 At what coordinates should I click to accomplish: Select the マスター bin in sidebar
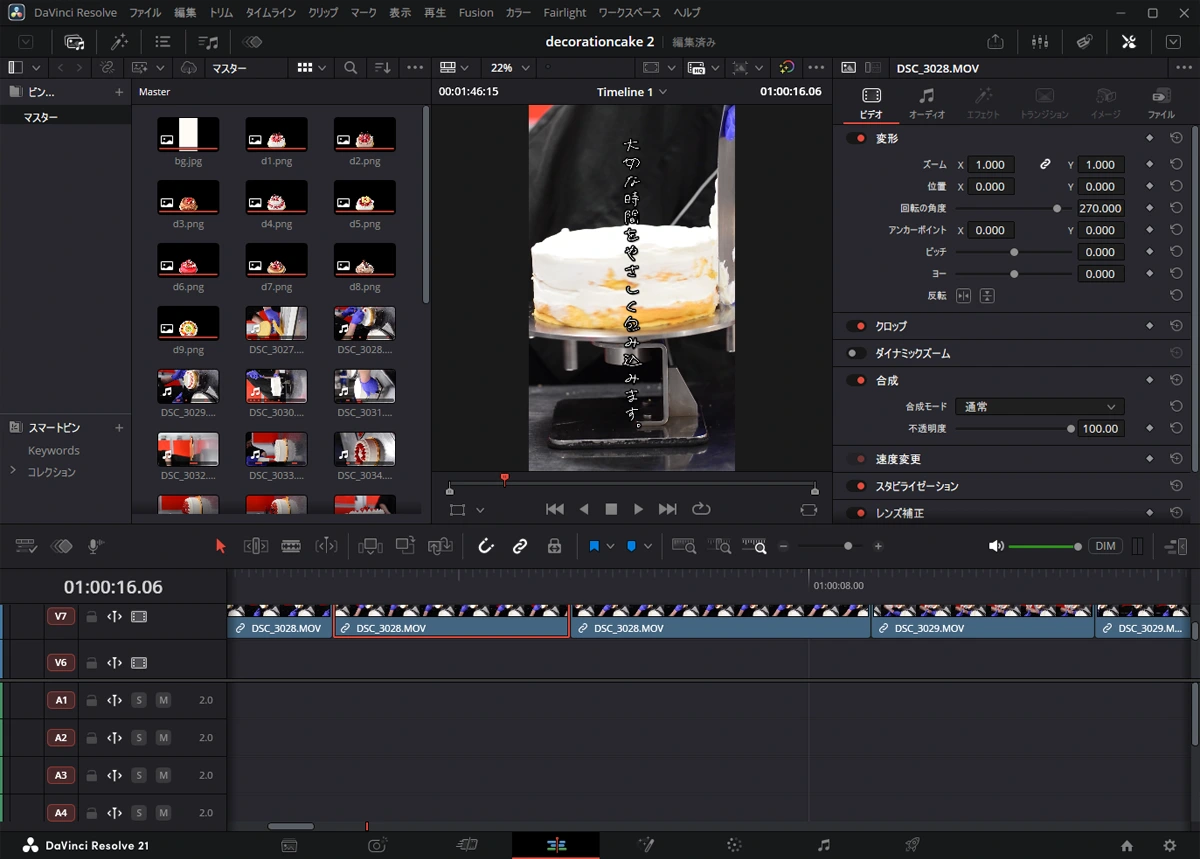[x=41, y=117]
